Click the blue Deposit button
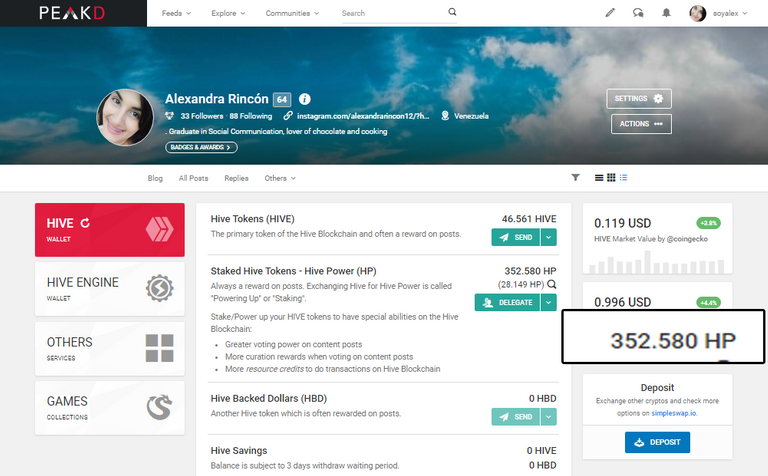The width and height of the screenshot is (768, 476). [657, 442]
